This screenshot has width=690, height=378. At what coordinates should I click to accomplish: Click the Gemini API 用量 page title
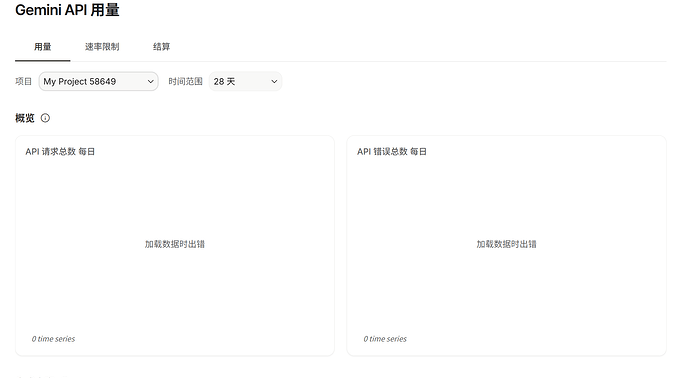click(x=67, y=10)
